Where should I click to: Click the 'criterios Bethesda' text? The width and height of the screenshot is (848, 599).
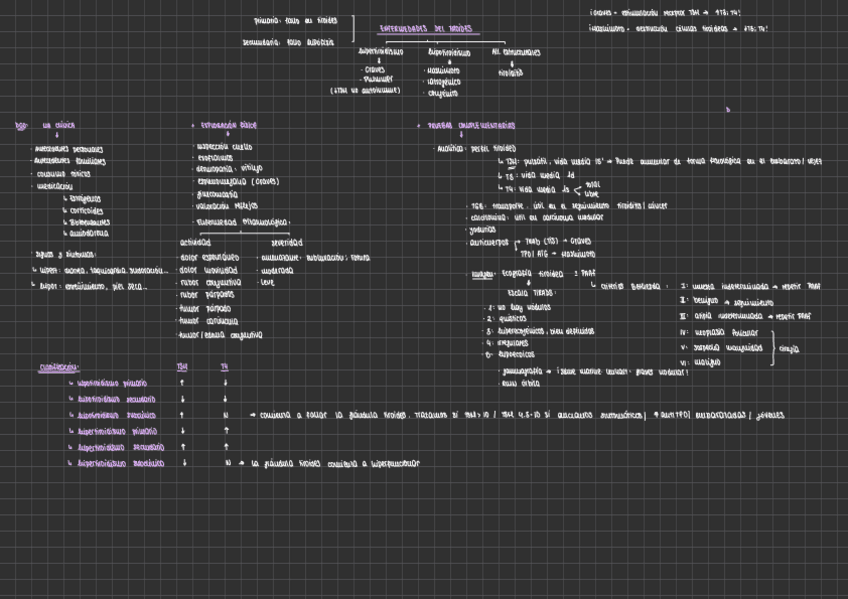click(x=630, y=286)
